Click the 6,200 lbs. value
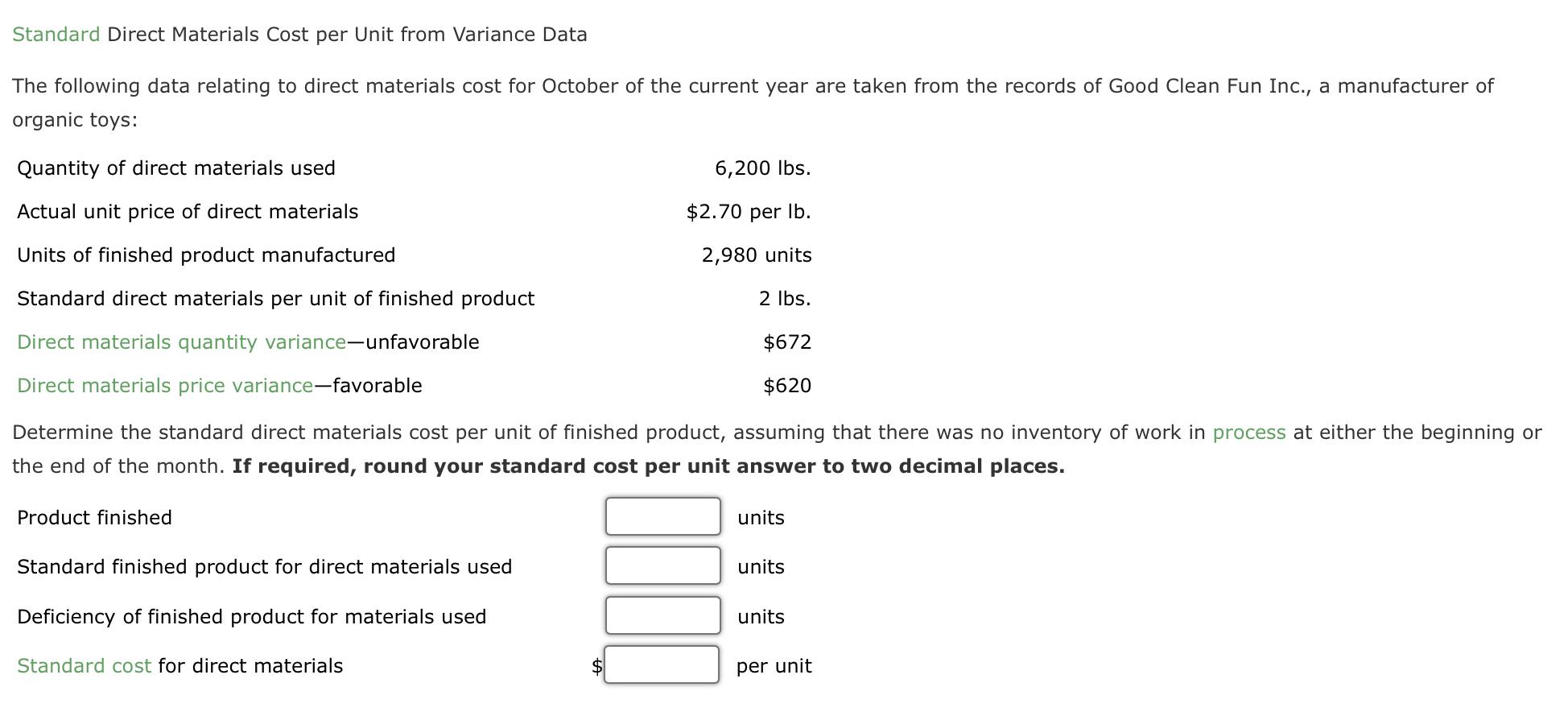This screenshot has height=708, width=1568. tap(763, 168)
